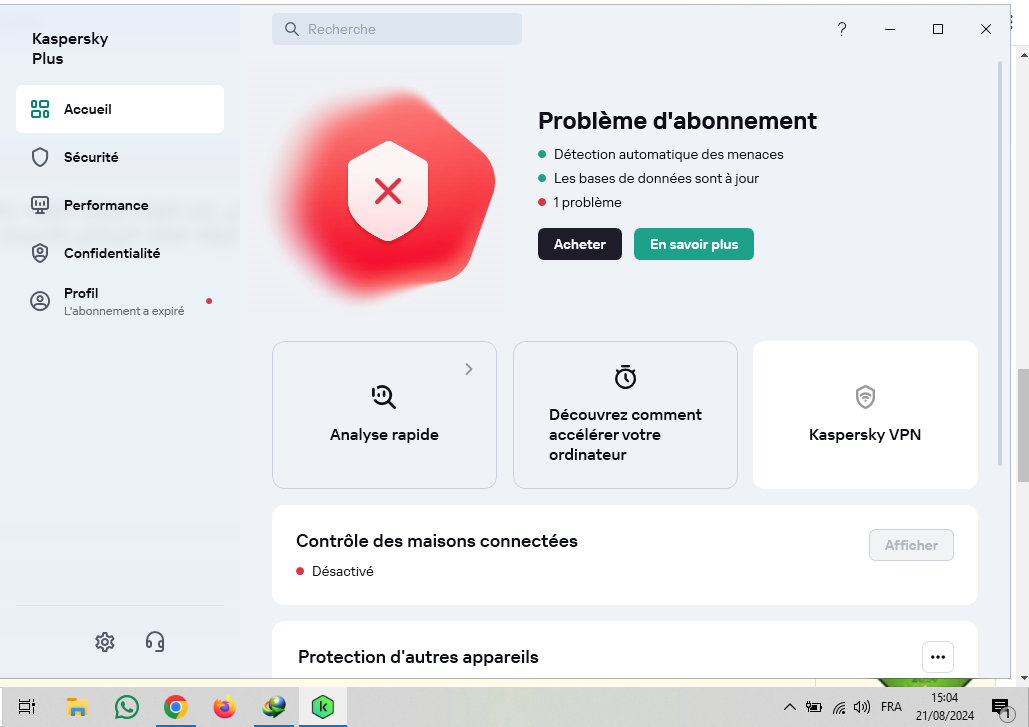
Task: Click the 'Contrôle des maisons connectées' heading
Action: click(436, 541)
